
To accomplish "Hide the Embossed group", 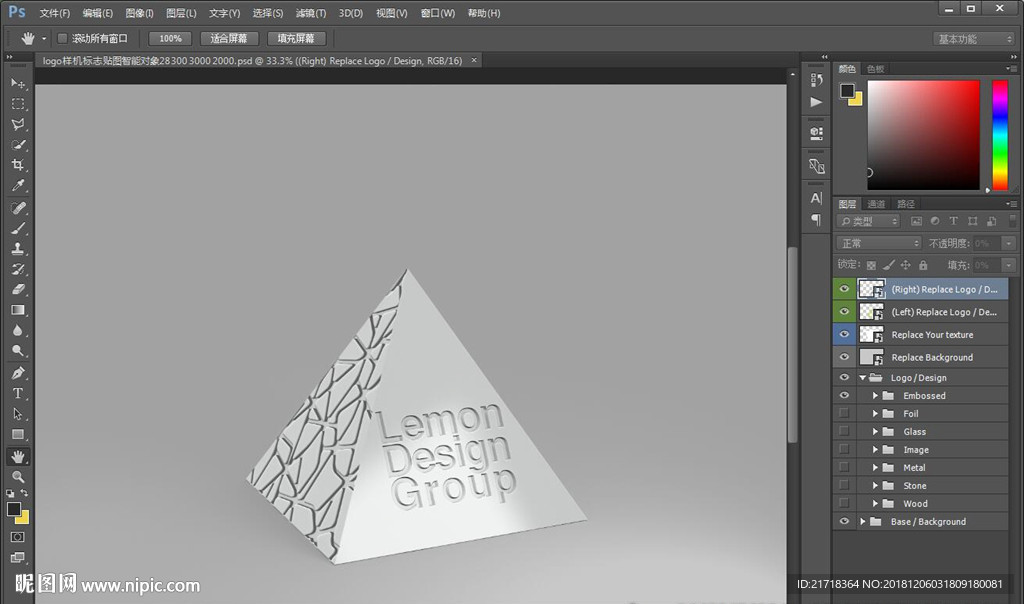I will (844, 395).
